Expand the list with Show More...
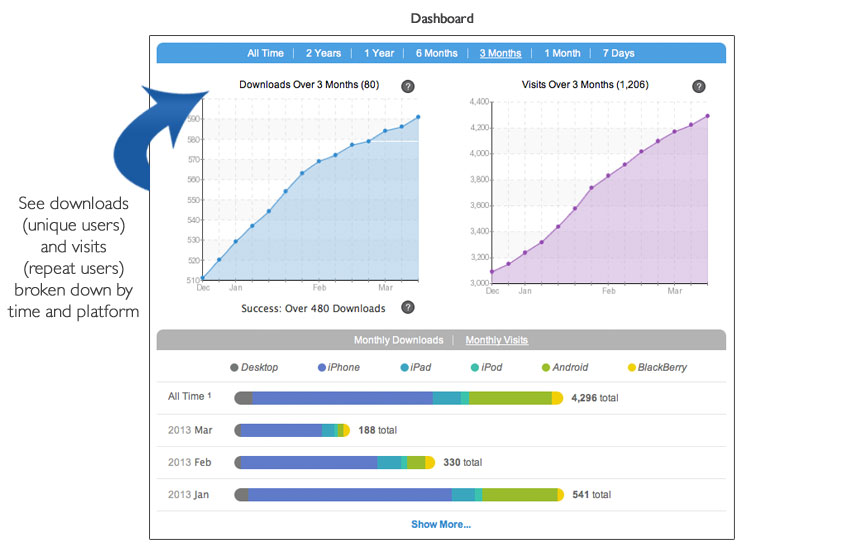Image resolution: width=856 pixels, height=559 pixels. [x=441, y=524]
